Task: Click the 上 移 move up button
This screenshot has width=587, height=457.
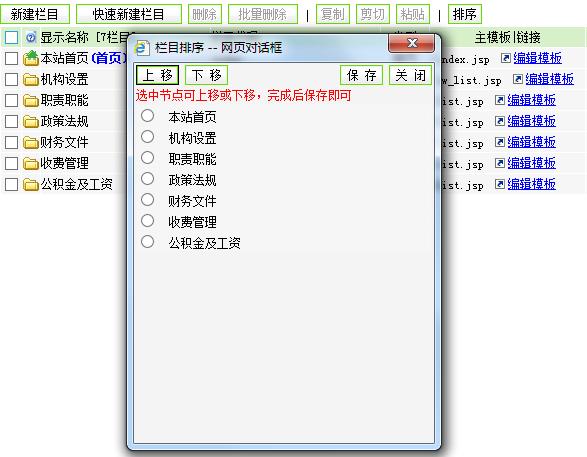Action: [x=157, y=75]
